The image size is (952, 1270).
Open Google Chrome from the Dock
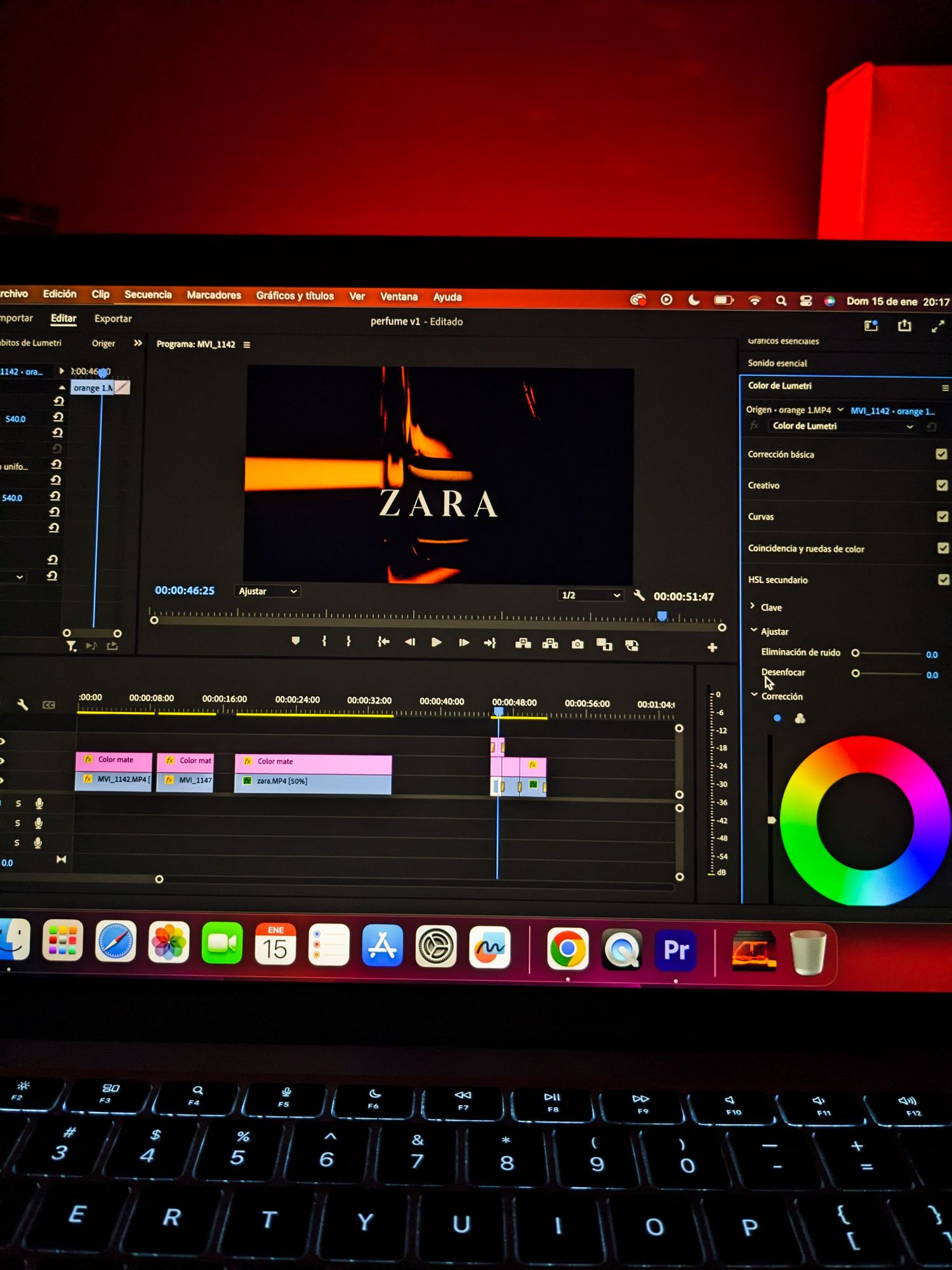567,949
